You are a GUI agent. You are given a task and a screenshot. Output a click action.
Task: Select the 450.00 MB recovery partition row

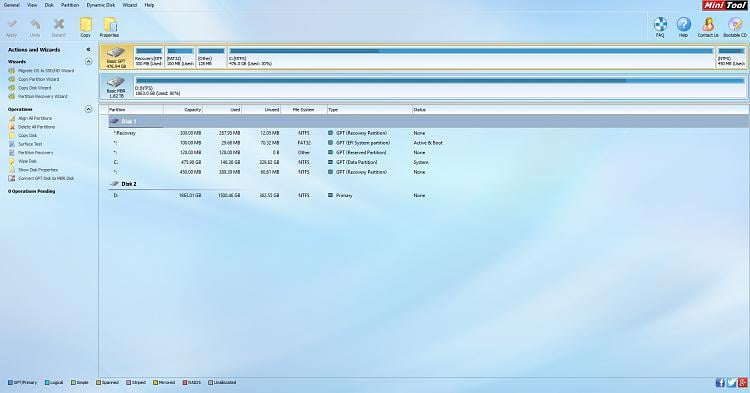[x=429, y=172]
